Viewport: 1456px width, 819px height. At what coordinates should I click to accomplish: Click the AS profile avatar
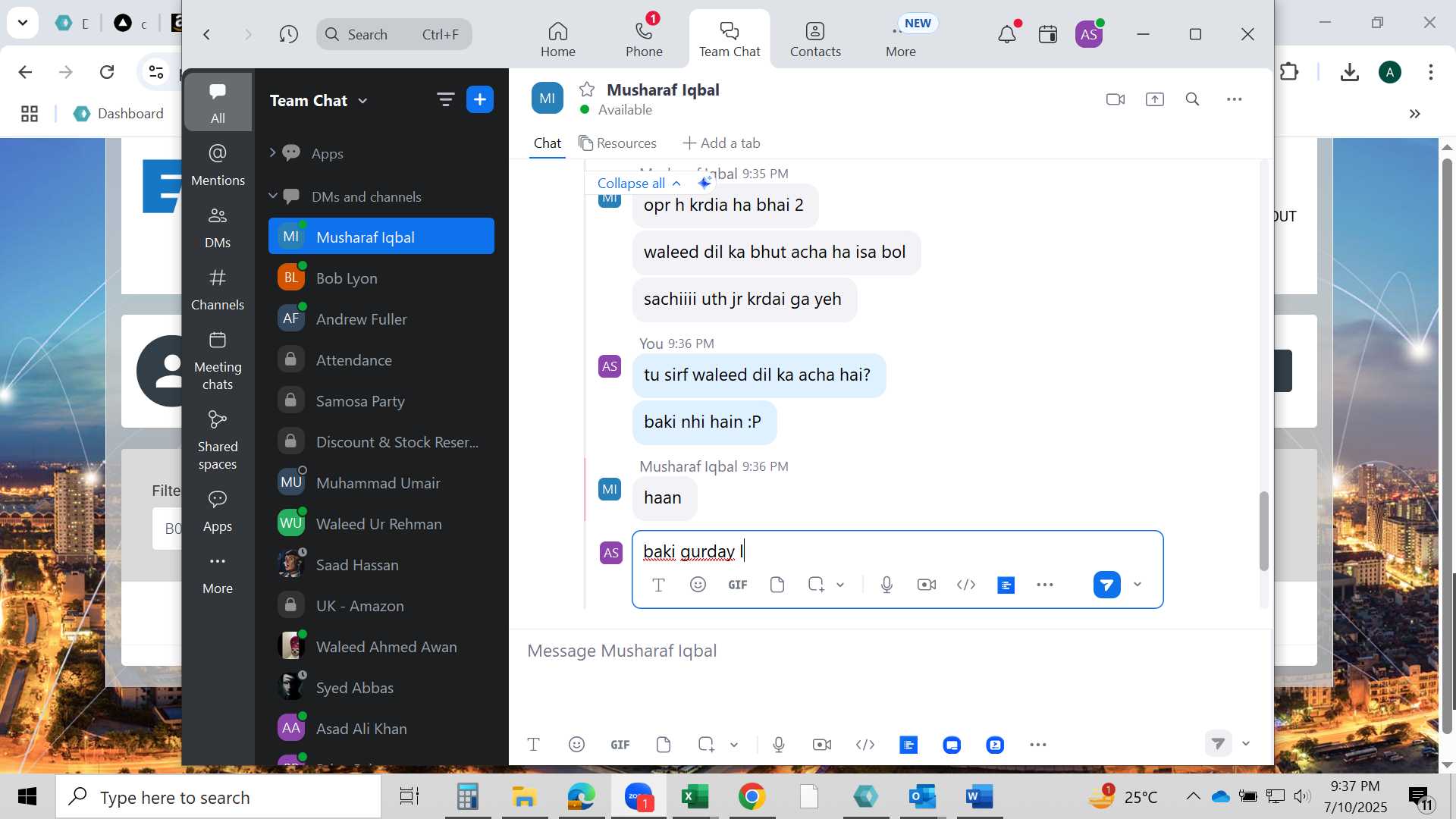[x=1089, y=34]
